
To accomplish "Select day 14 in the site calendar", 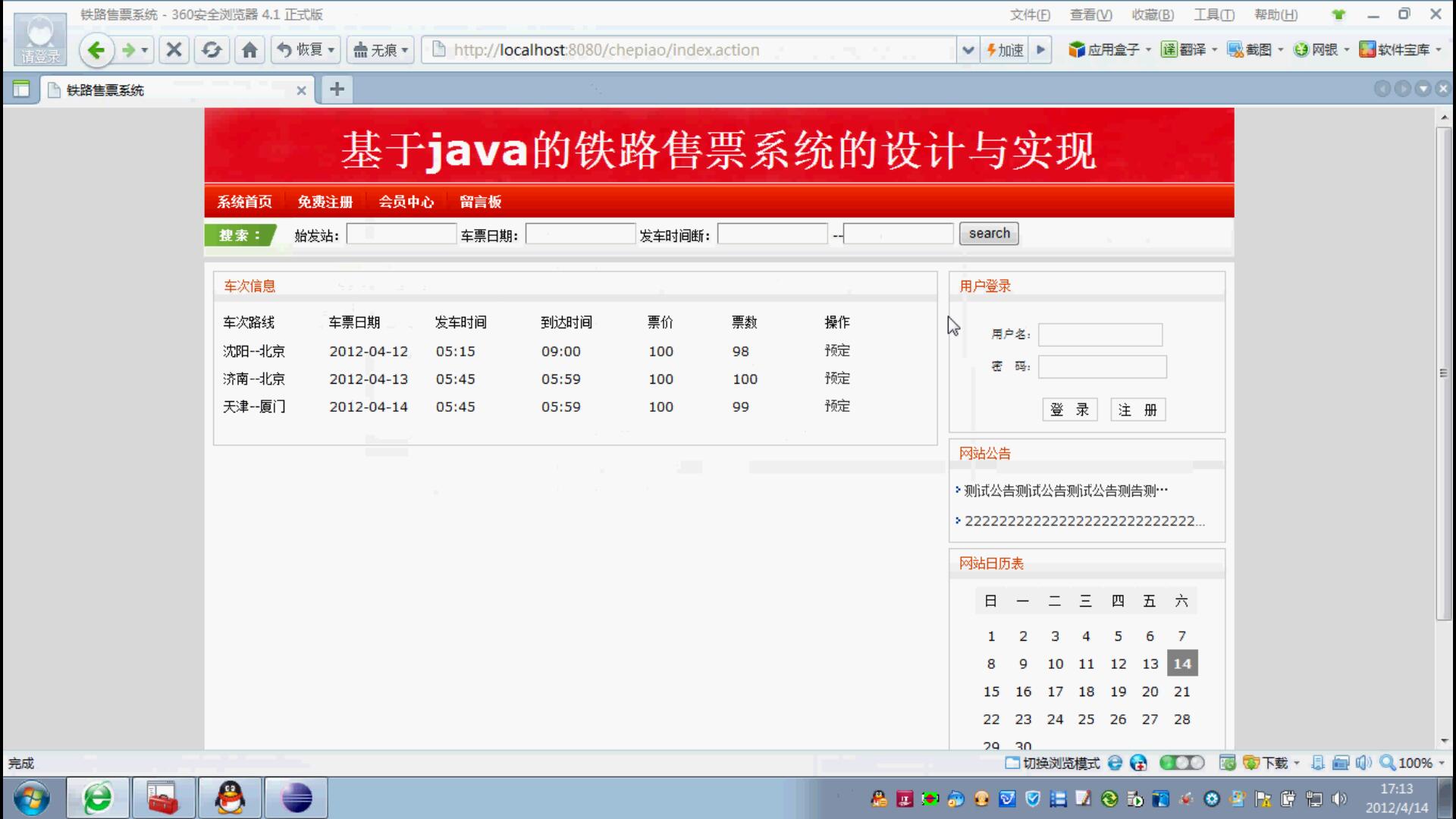I will pos(1182,664).
